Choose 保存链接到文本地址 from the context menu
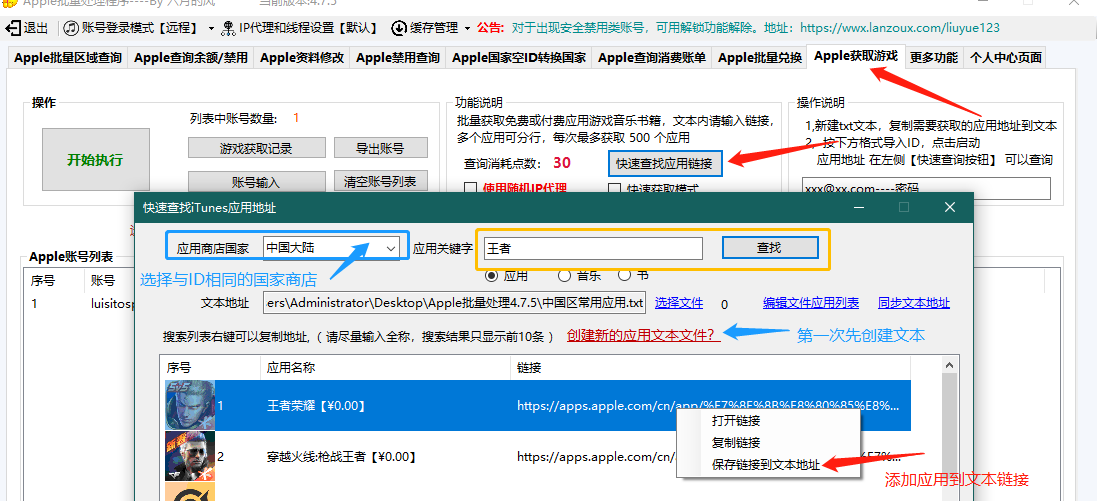This screenshot has width=1097, height=501. (x=766, y=465)
